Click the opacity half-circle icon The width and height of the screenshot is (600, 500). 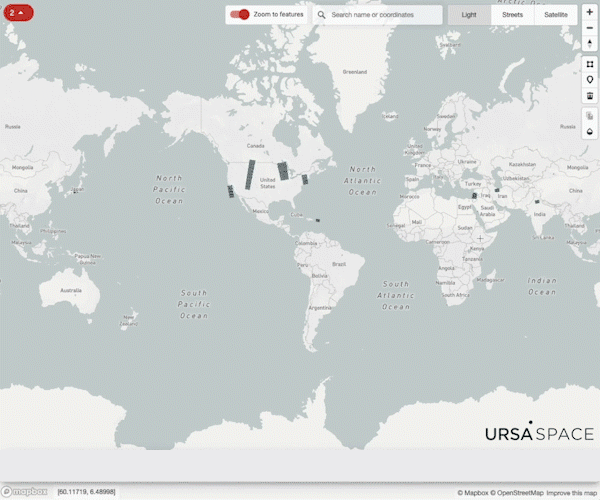point(590,132)
